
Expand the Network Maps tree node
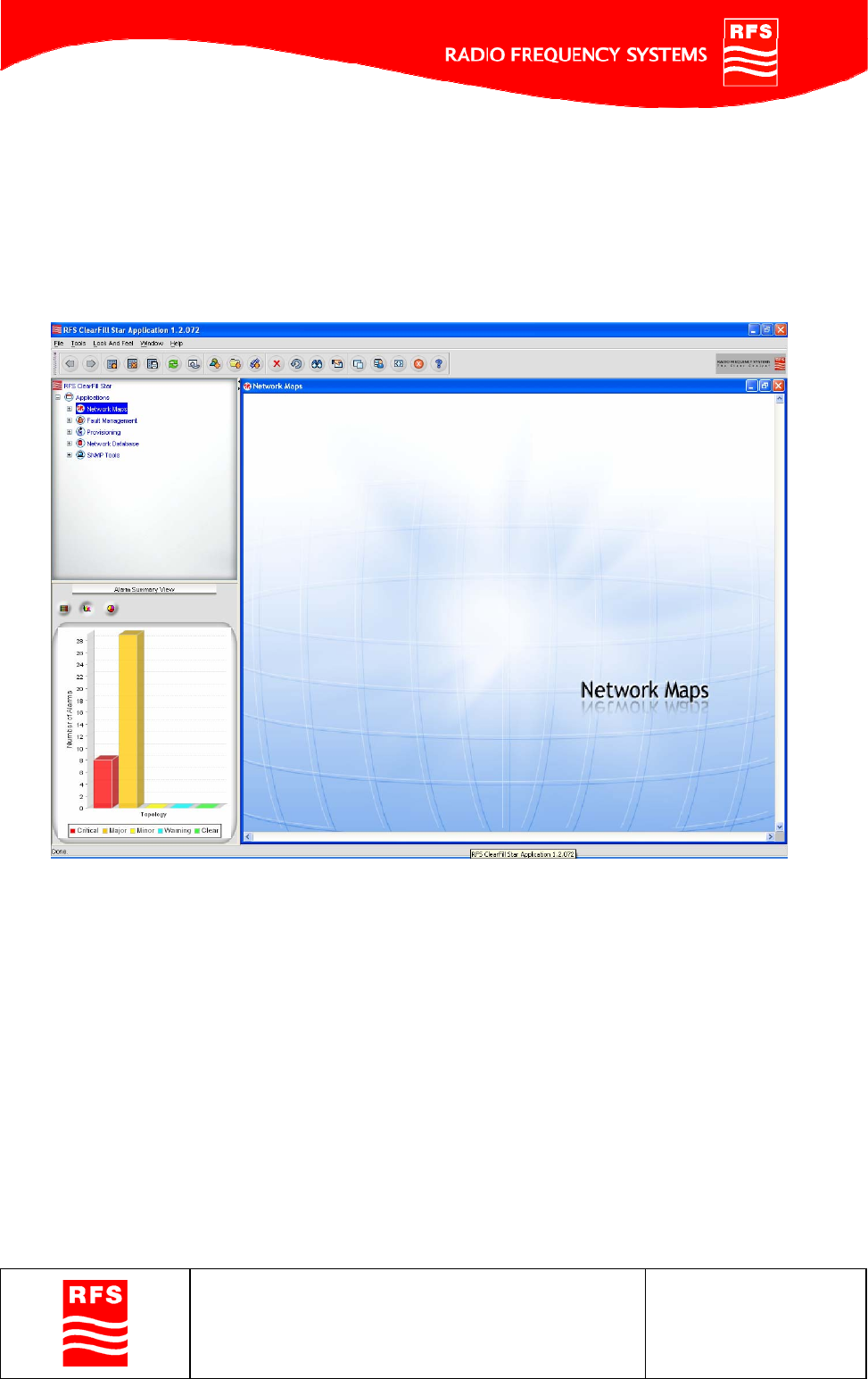point(70,409)
